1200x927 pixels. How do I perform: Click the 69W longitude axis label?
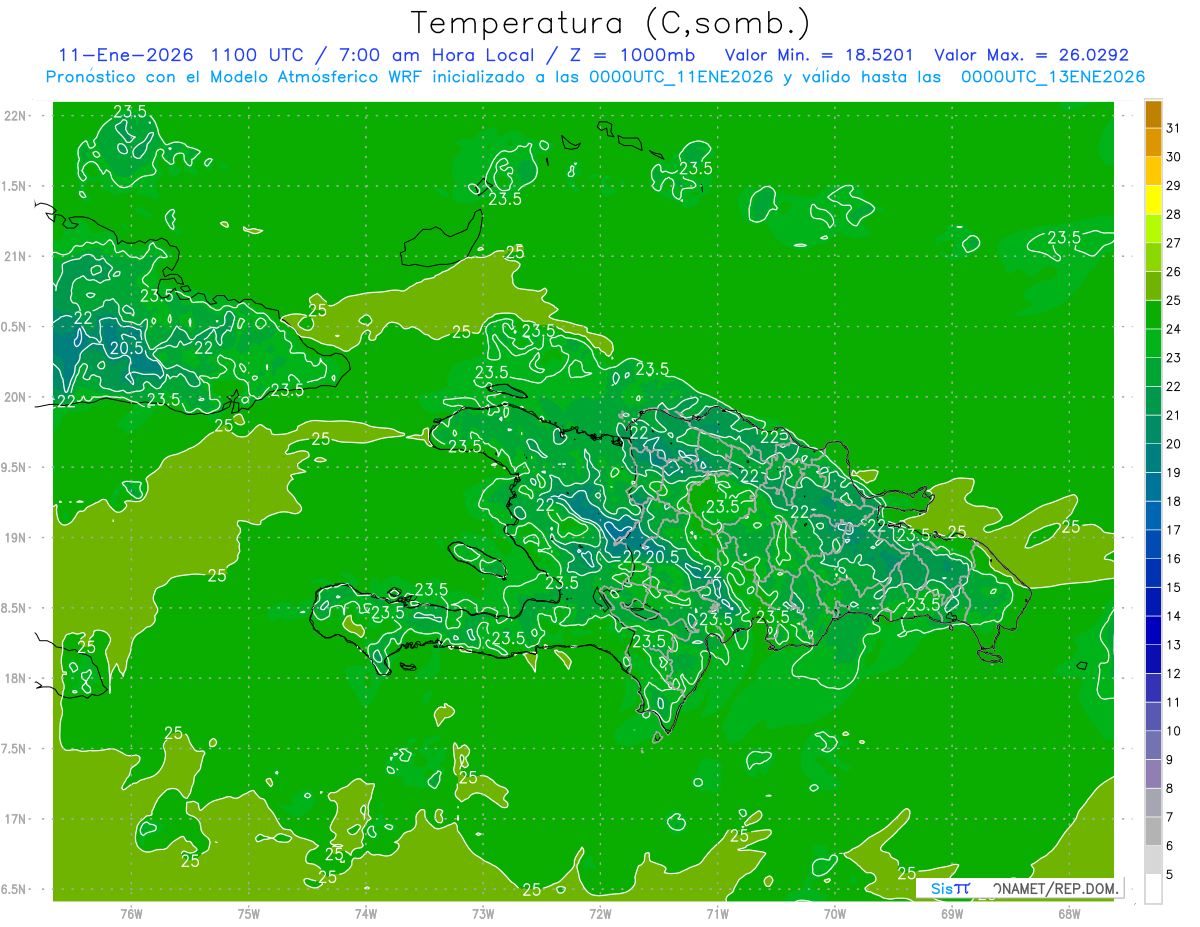[952, 913]
